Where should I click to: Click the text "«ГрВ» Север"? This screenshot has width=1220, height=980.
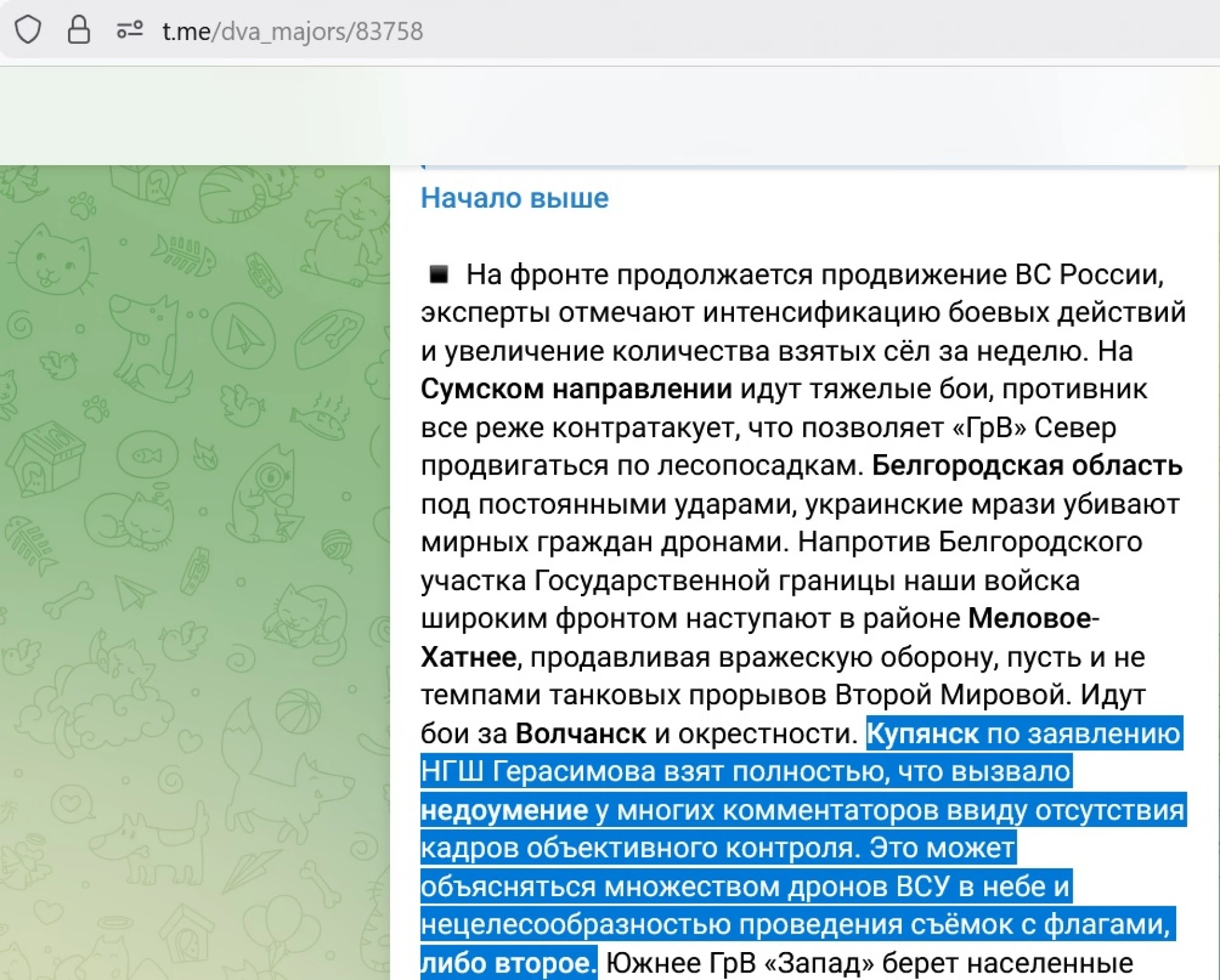click(x=1034, y=427)
